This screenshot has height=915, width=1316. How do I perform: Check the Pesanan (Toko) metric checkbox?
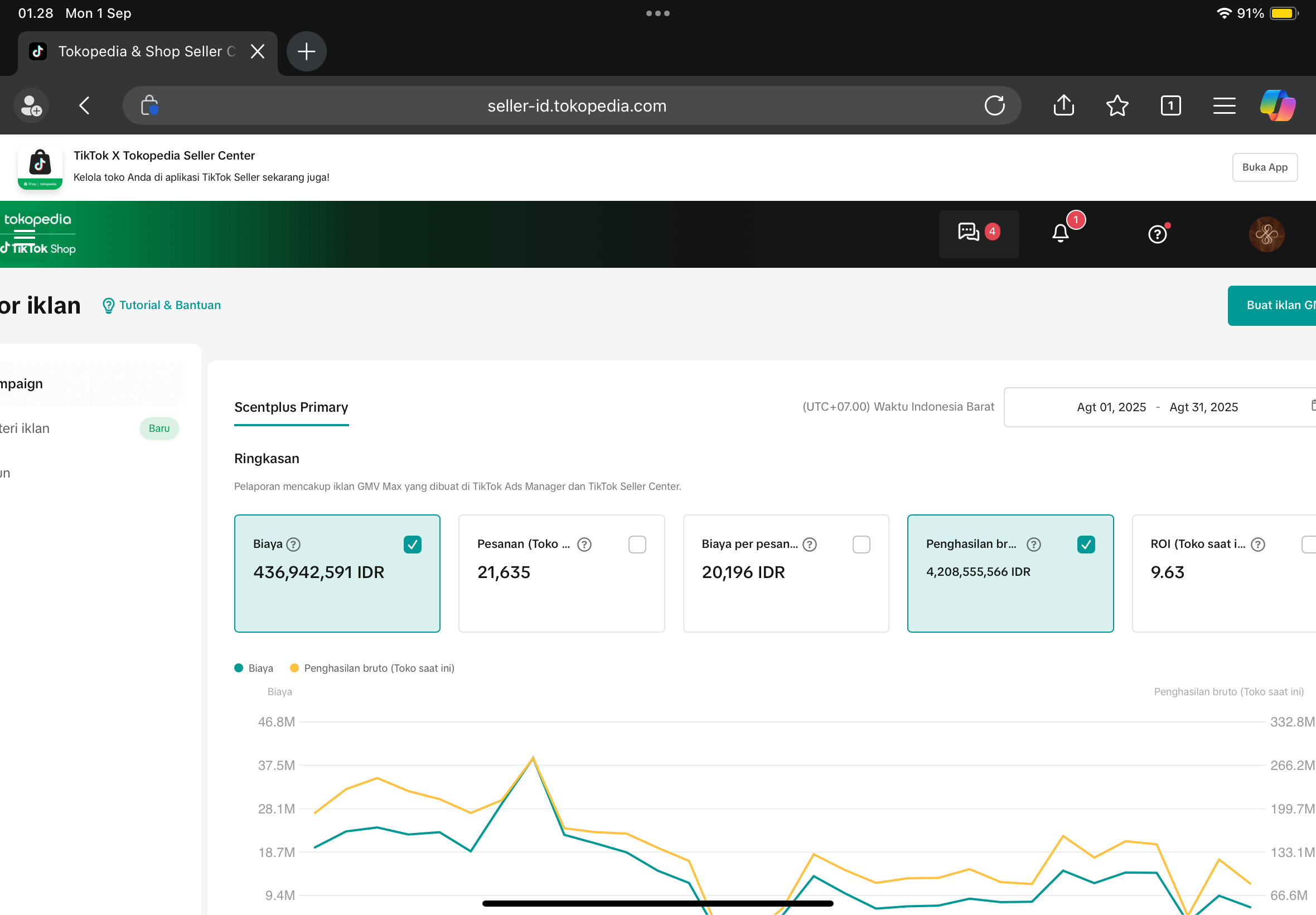637,545
